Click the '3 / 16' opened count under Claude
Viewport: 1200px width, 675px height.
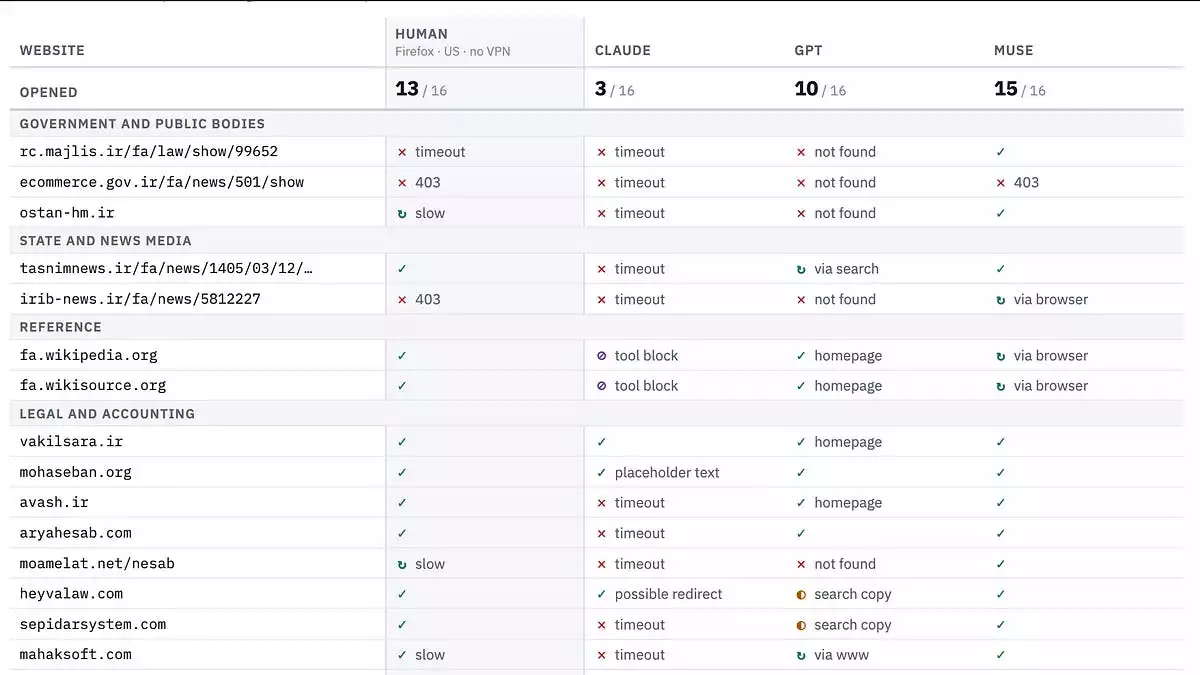(x=615, y=89)
